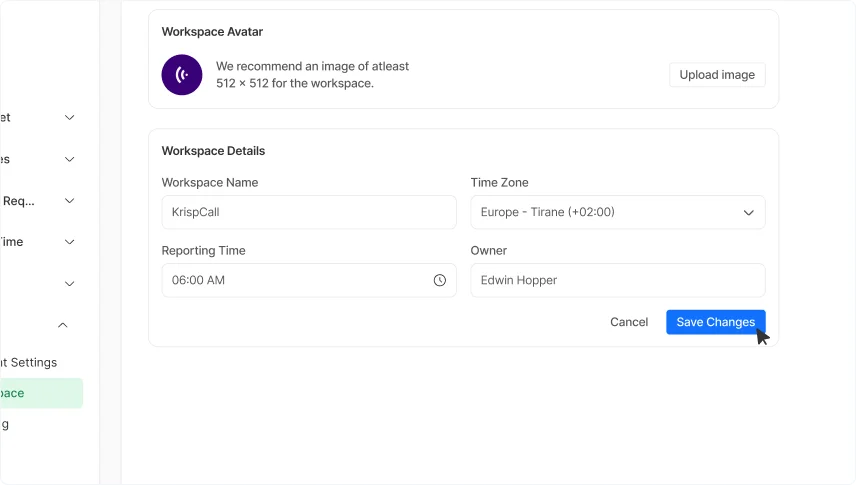Open the Settings item above the highlighted entry
This screenshot has height=485, width=856.
tap(30, 362)
